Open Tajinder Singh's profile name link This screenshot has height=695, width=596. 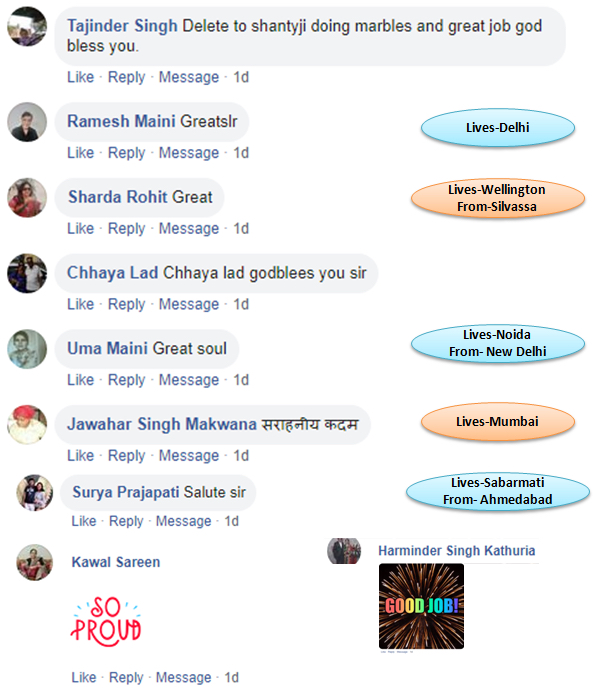point(122,26)
